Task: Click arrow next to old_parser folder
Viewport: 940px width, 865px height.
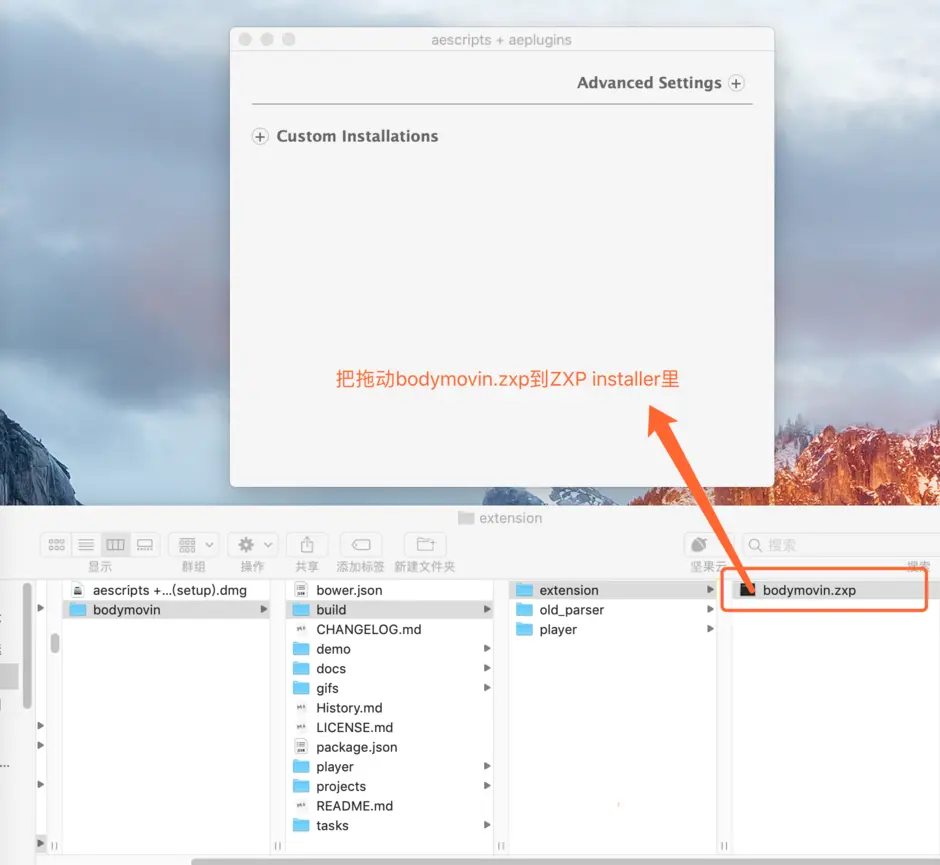Action: pos(710,610)
